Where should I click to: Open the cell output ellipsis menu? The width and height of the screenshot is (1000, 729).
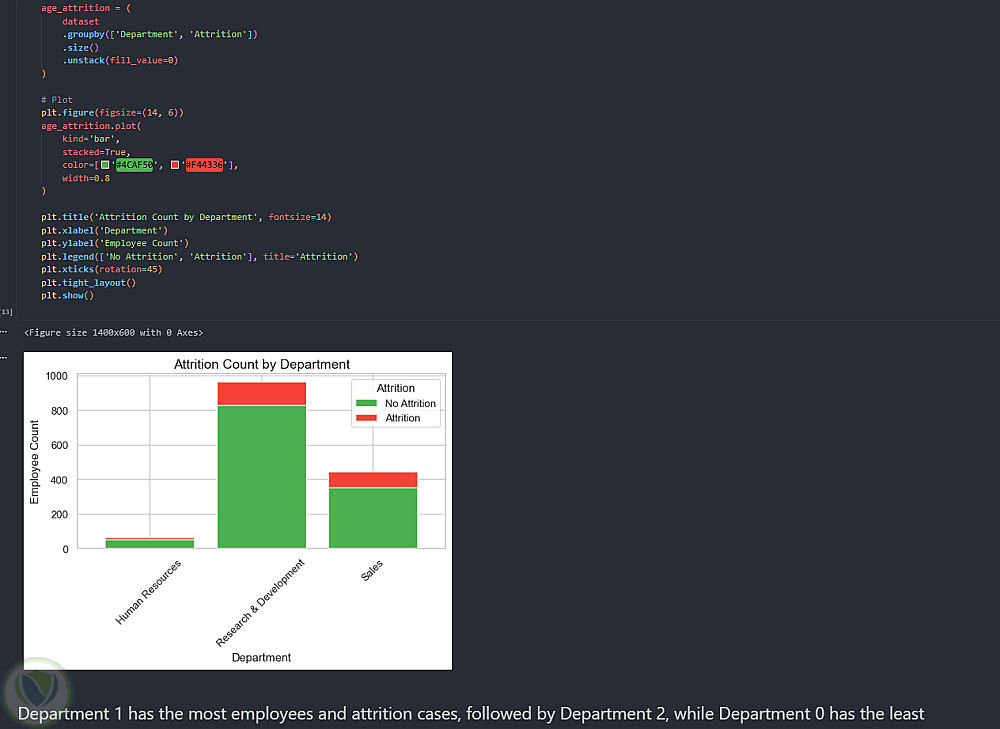(3, 332)
